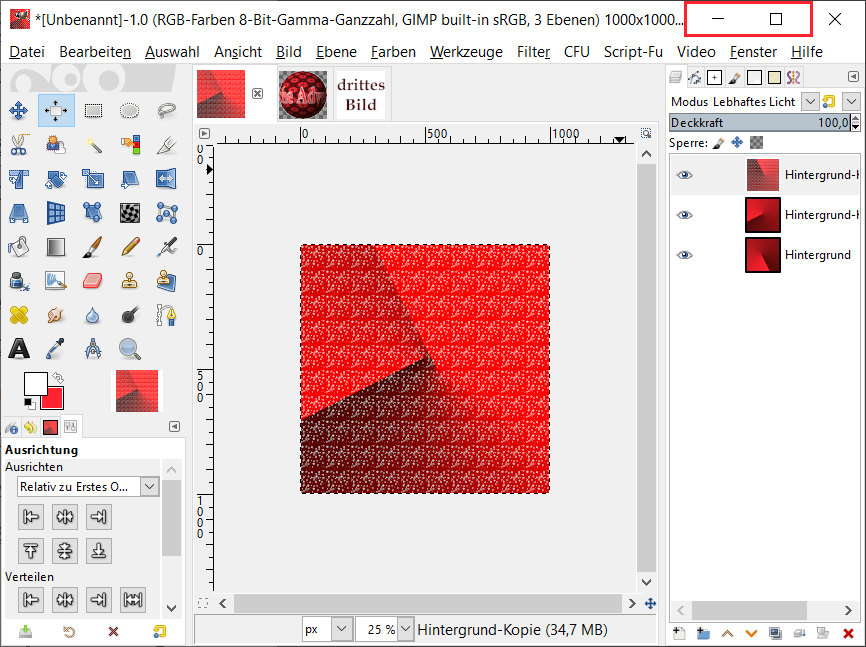
Task: Open tool options tab configuration menu
Action: (x=174, y=427)
